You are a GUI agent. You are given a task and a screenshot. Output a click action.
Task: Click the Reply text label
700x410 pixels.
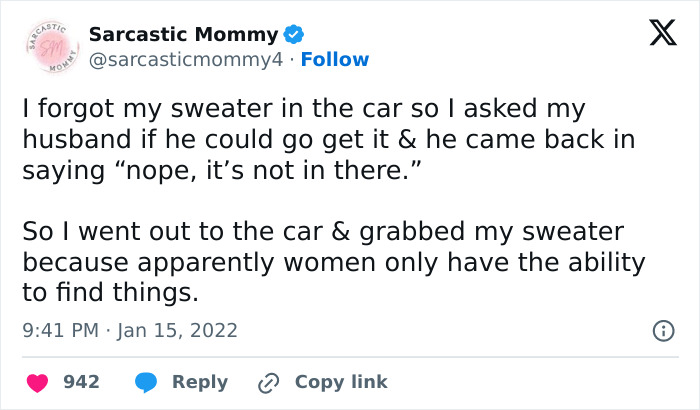click(200, 382)
